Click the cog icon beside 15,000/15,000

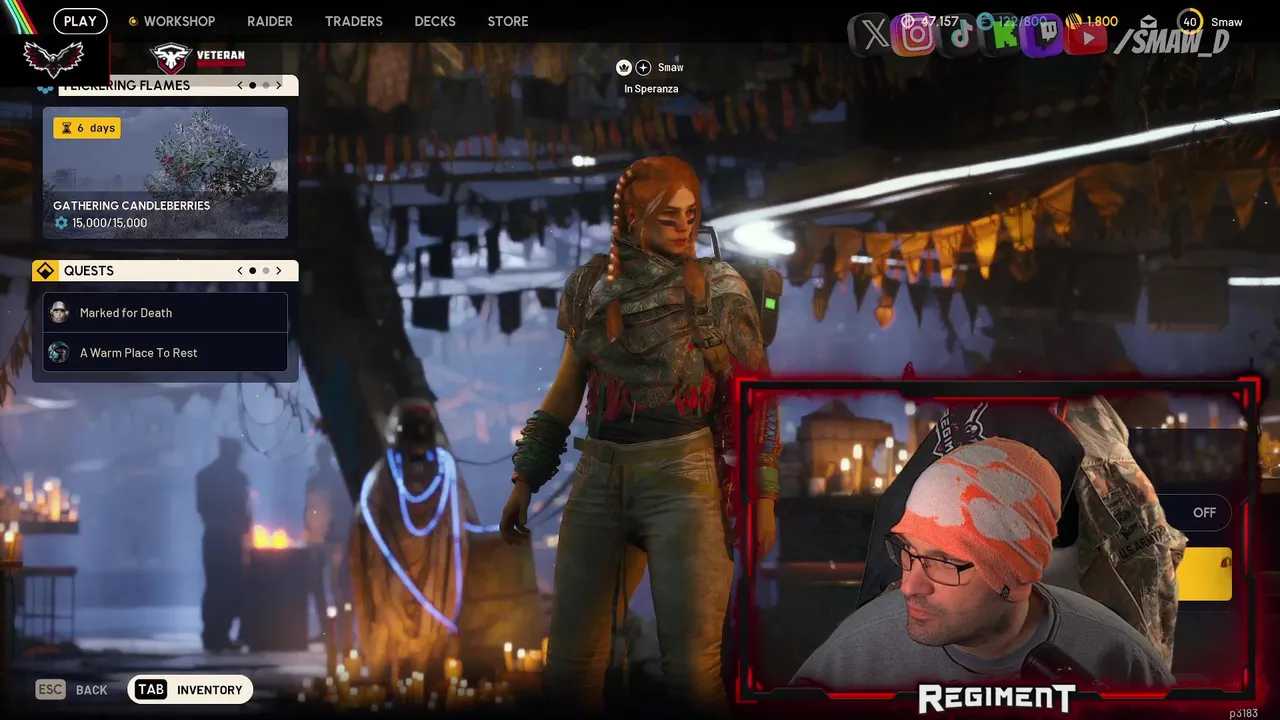click(61, 223)
